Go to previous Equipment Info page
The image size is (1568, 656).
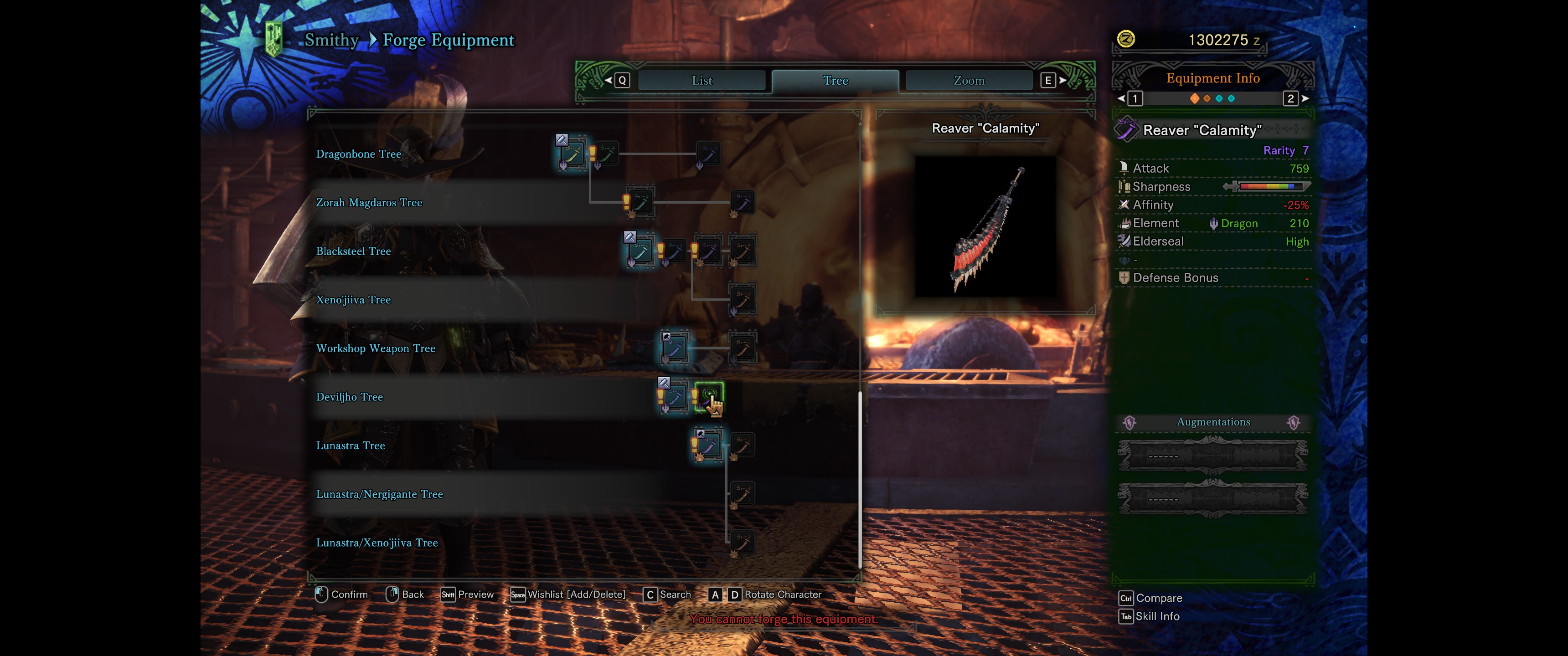click(x=1130, y=98)
